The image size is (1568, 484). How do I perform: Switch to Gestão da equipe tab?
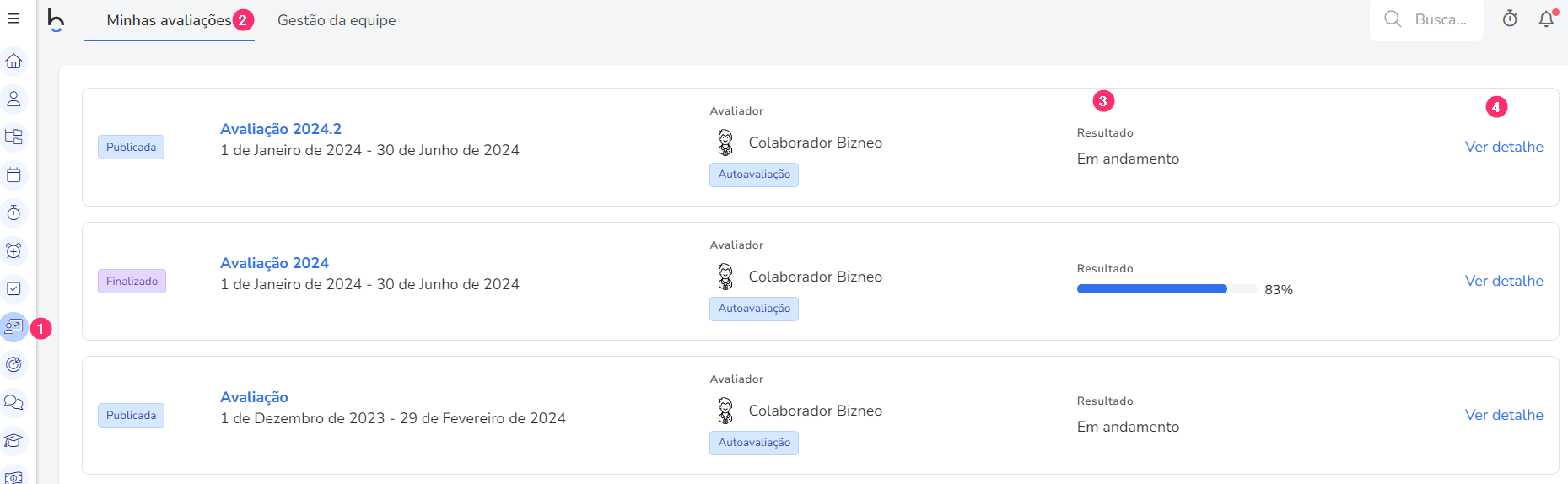[337, 20]
